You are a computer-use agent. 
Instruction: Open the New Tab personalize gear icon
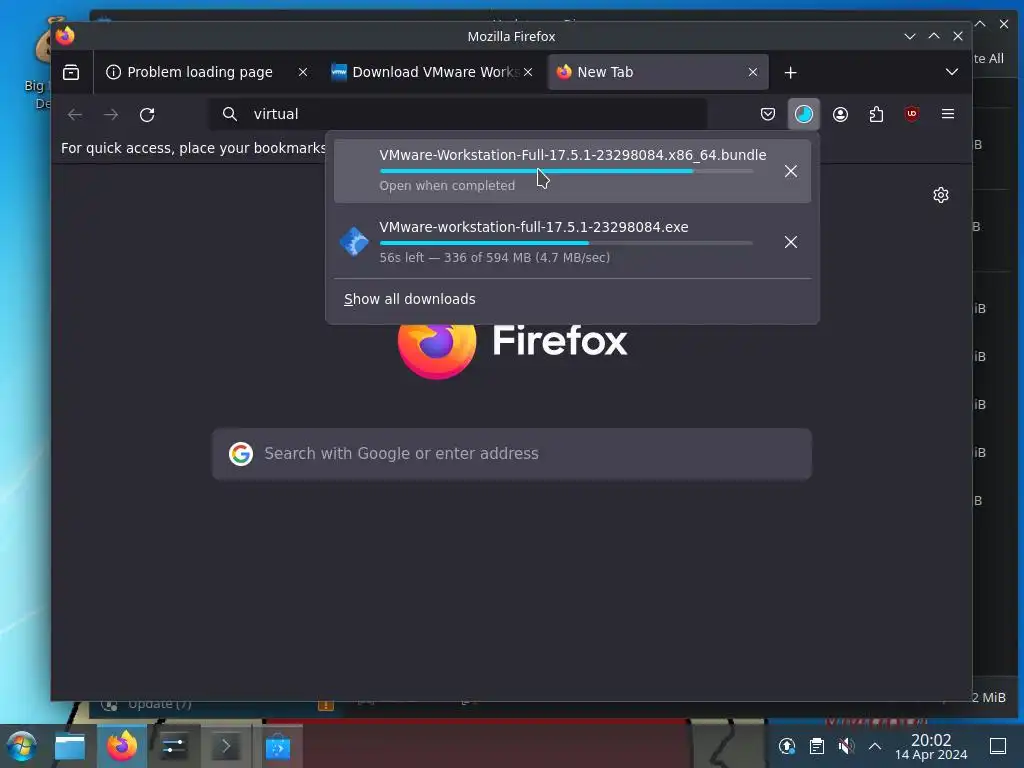click(940, 195)
